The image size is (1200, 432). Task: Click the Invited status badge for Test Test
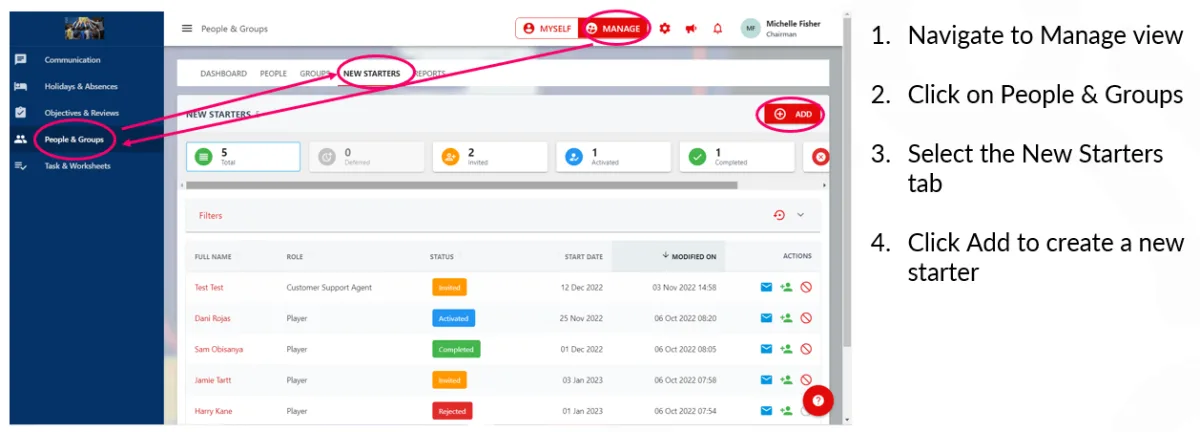pyautogui.click(x=449, y=288)
